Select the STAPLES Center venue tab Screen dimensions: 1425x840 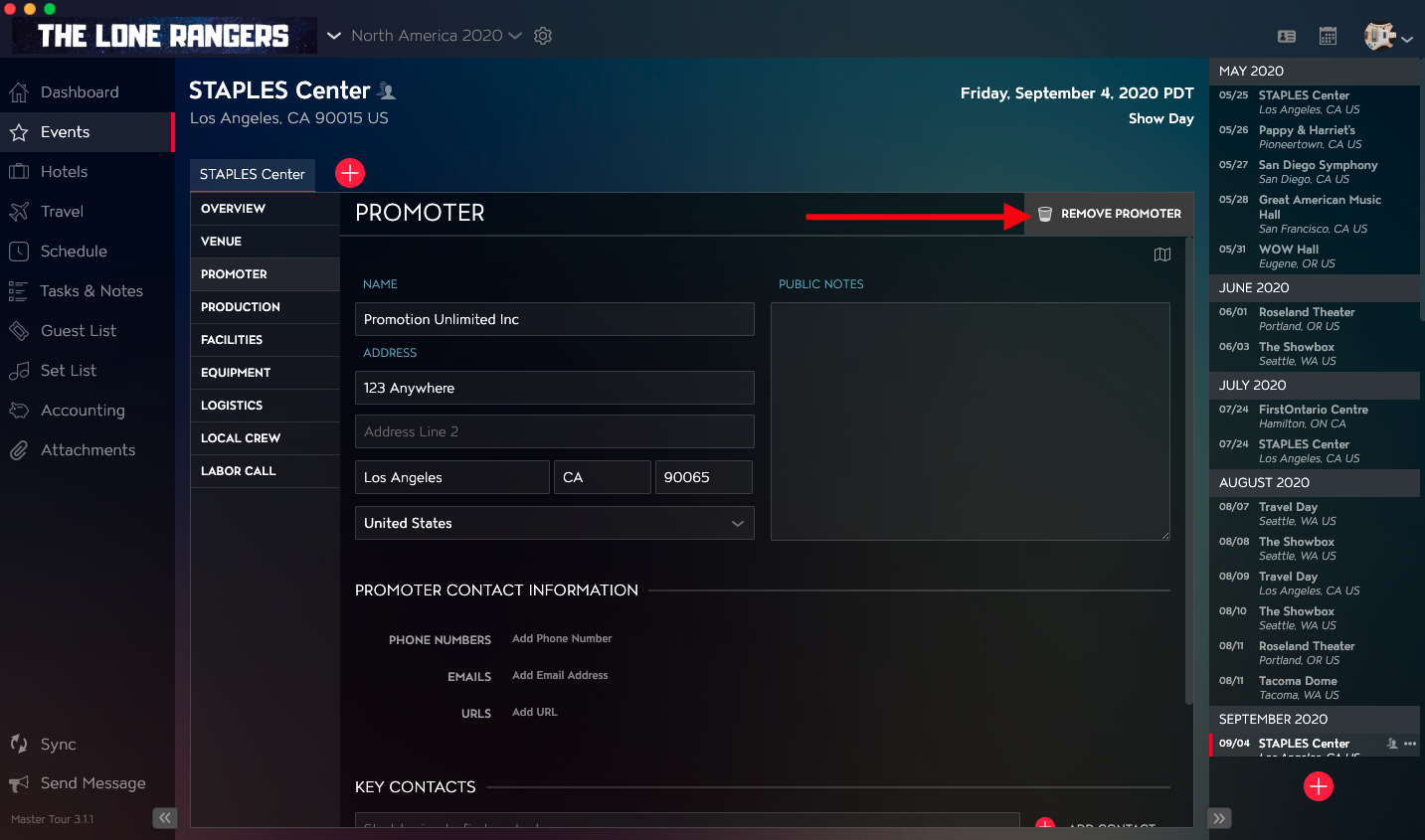(x=253, y=174)
